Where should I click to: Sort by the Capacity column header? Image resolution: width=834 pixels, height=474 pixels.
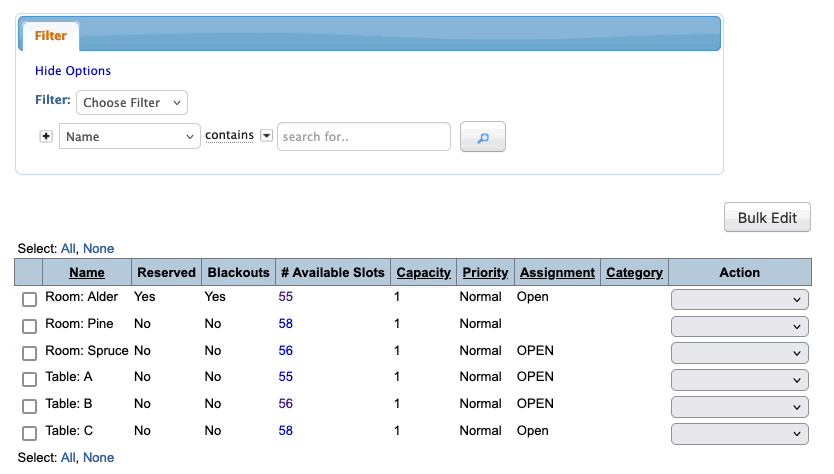423,272
